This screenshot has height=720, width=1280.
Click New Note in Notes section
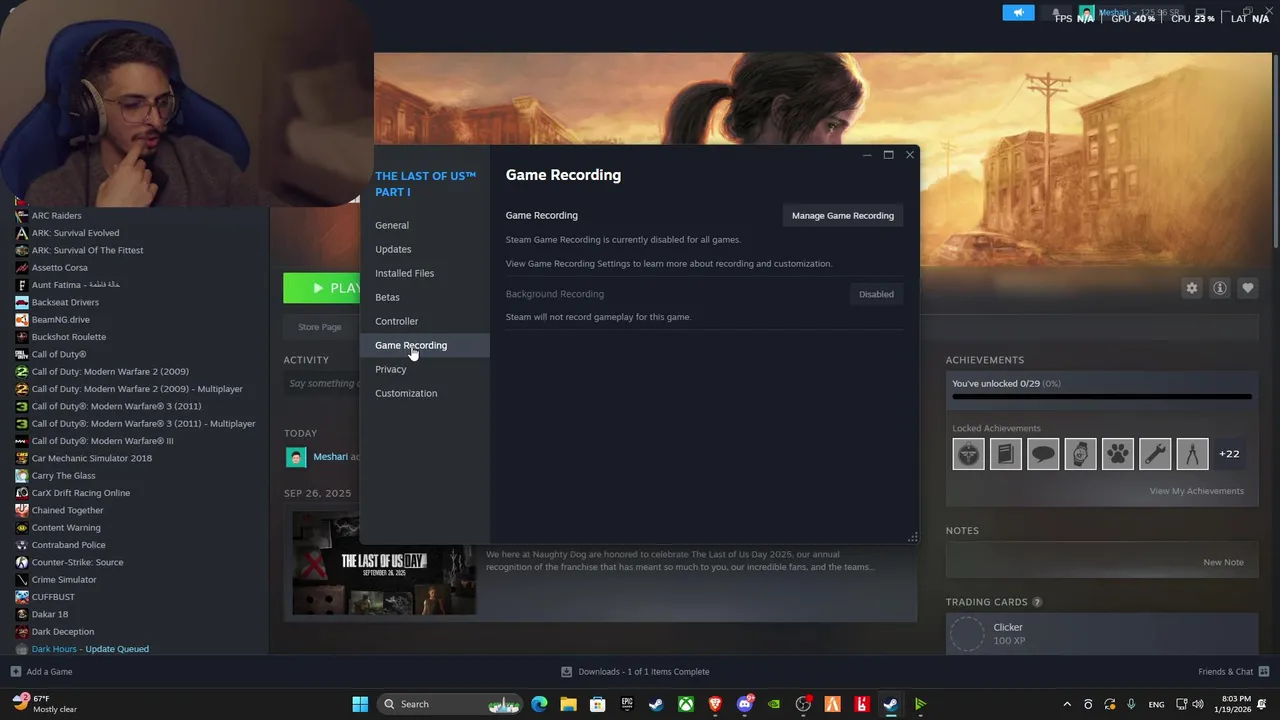coord(1223,562)
